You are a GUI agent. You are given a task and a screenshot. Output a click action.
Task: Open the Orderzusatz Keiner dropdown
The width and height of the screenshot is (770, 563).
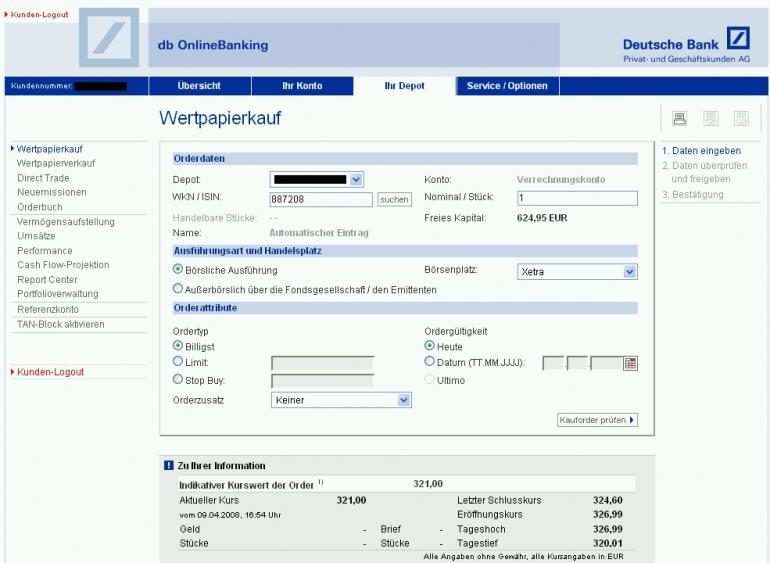click(341, 400)
